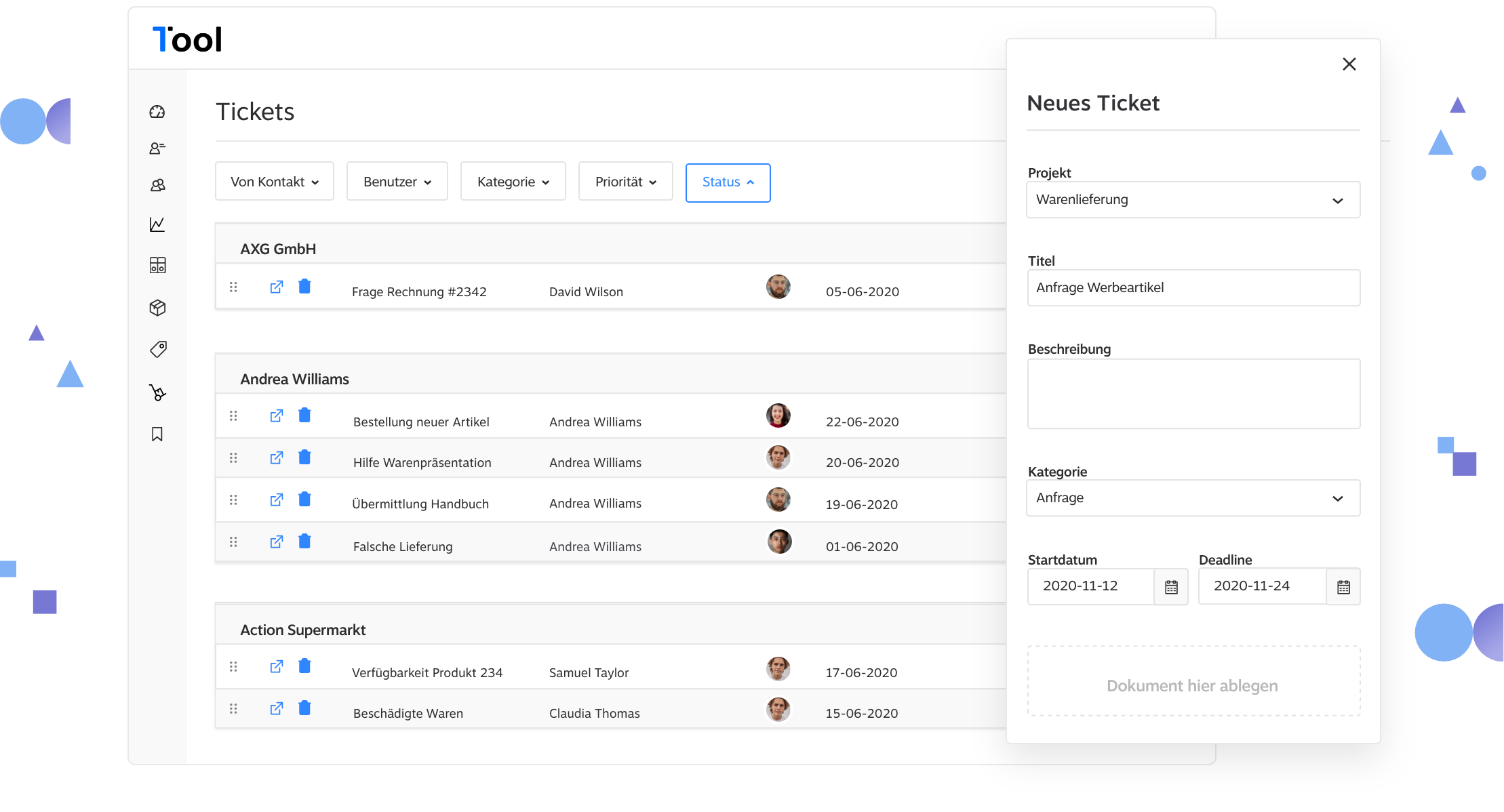
Task: Delete the Frage Rechnung #2342 ticket
Action: [x=304, y=287]
